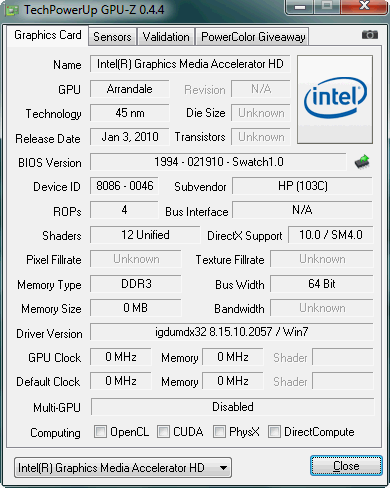Click the Memory Type field DDR3
This screenshot has height=488, width=390.
(x=136, y=284)
